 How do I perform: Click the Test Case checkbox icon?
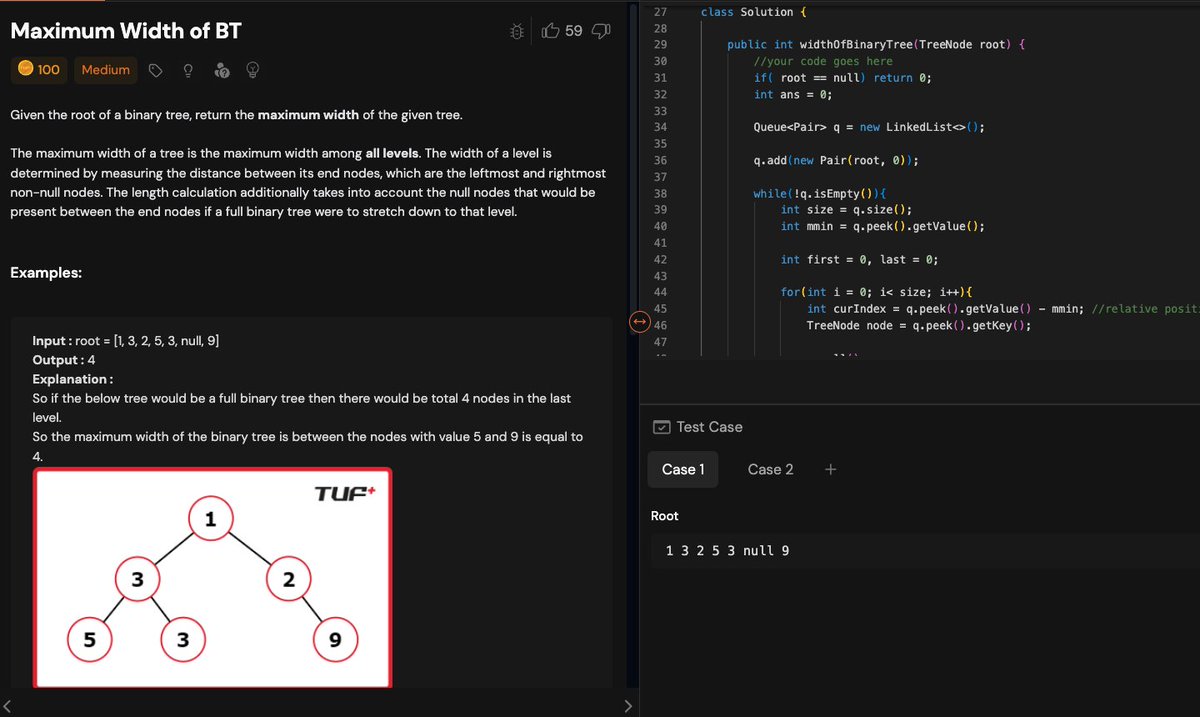[661, 427]
